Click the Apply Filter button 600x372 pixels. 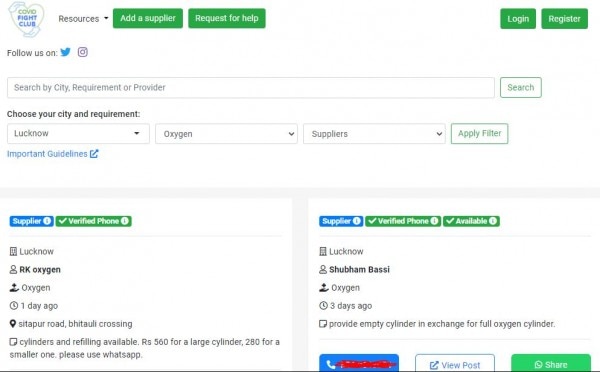pyautogui.click(x=479, y=134)
